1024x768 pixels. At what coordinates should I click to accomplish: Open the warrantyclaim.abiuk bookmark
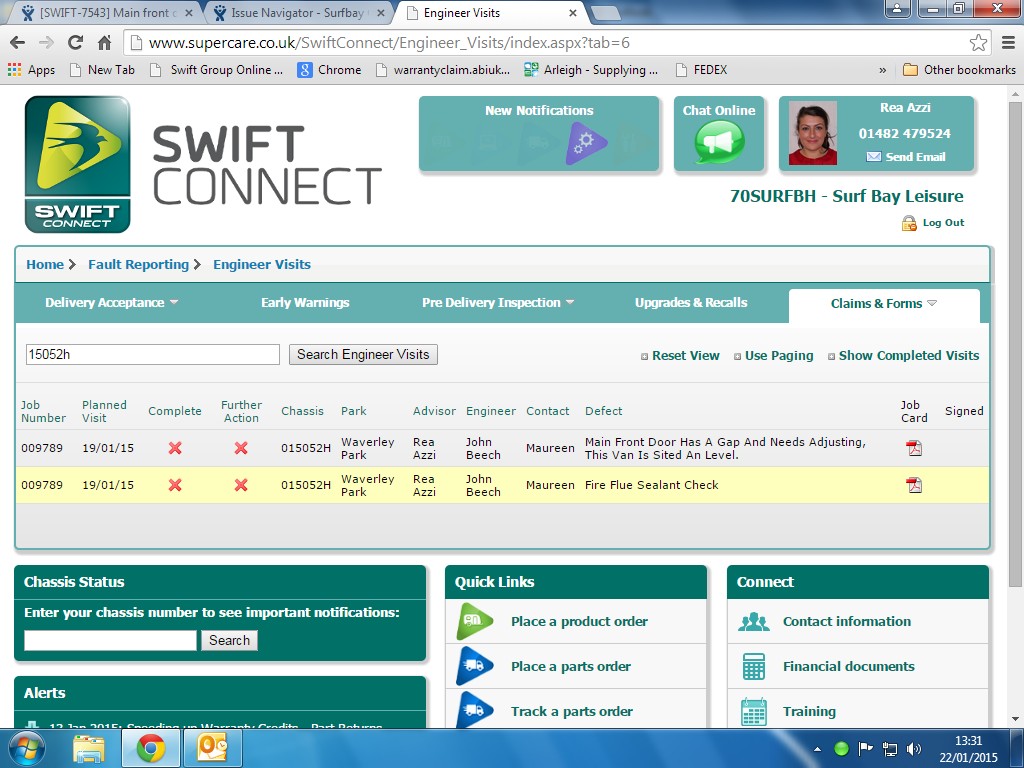click(x=443, y=70)
